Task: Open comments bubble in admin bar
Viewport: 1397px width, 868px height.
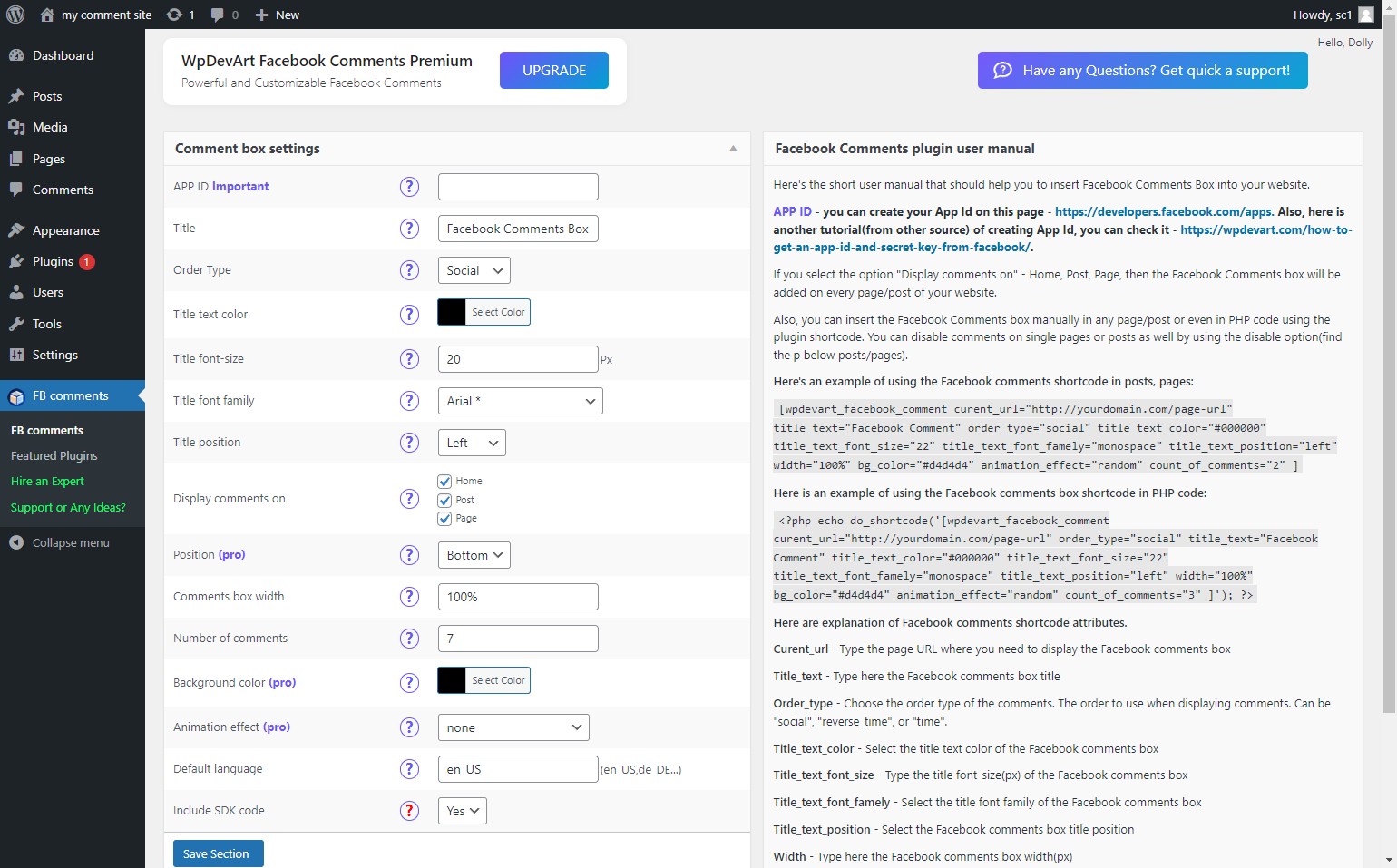Action: pyautogui.click(x=218, y=15)
